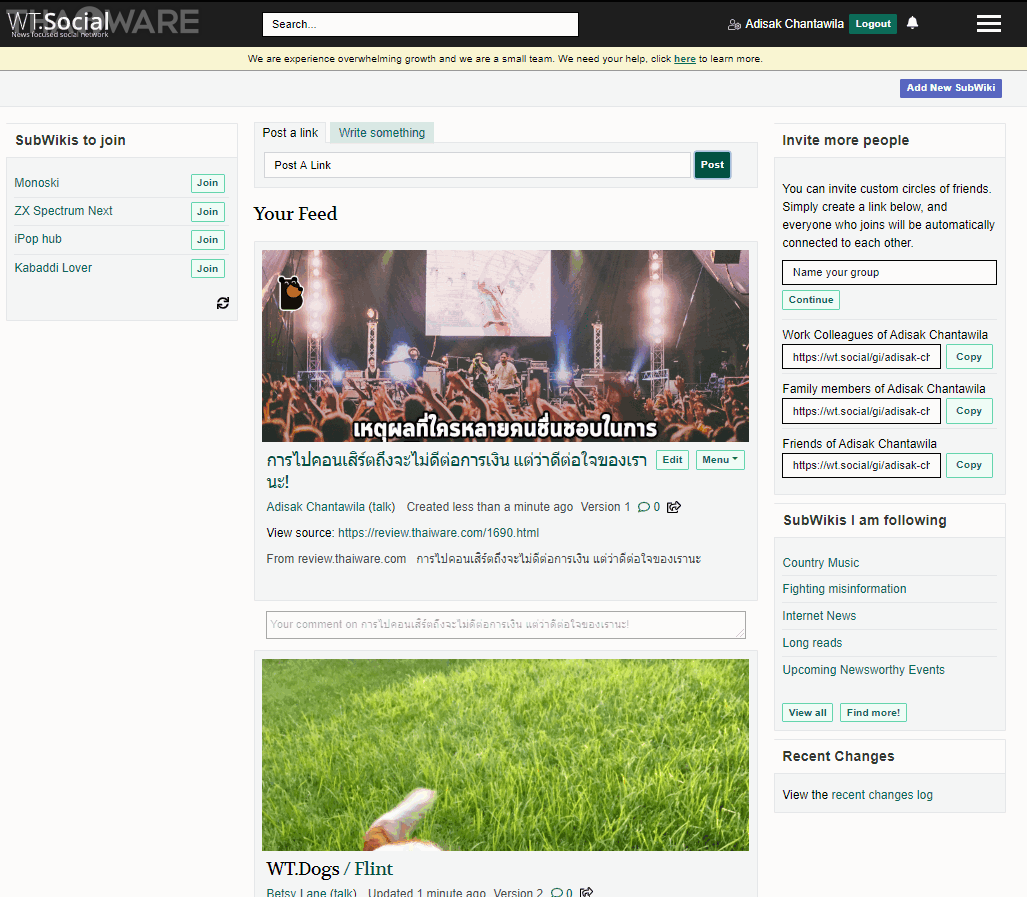Click the WT.Social logo

60,23
